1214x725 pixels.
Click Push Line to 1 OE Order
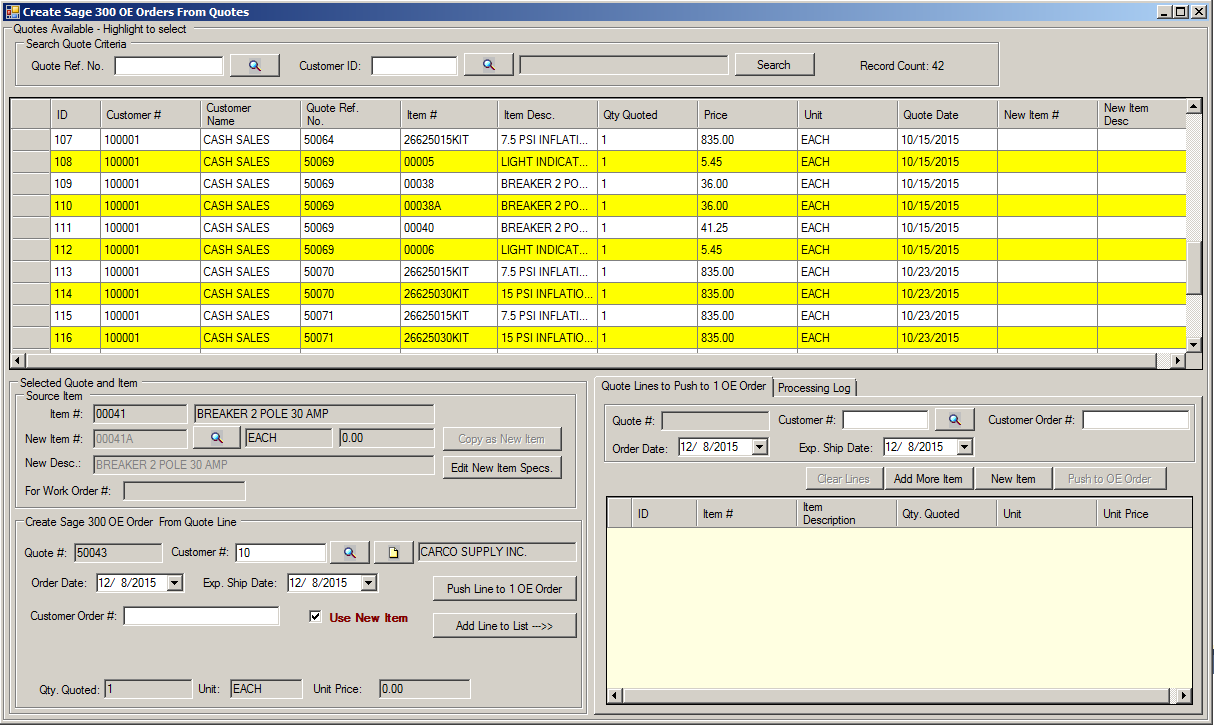504,588
